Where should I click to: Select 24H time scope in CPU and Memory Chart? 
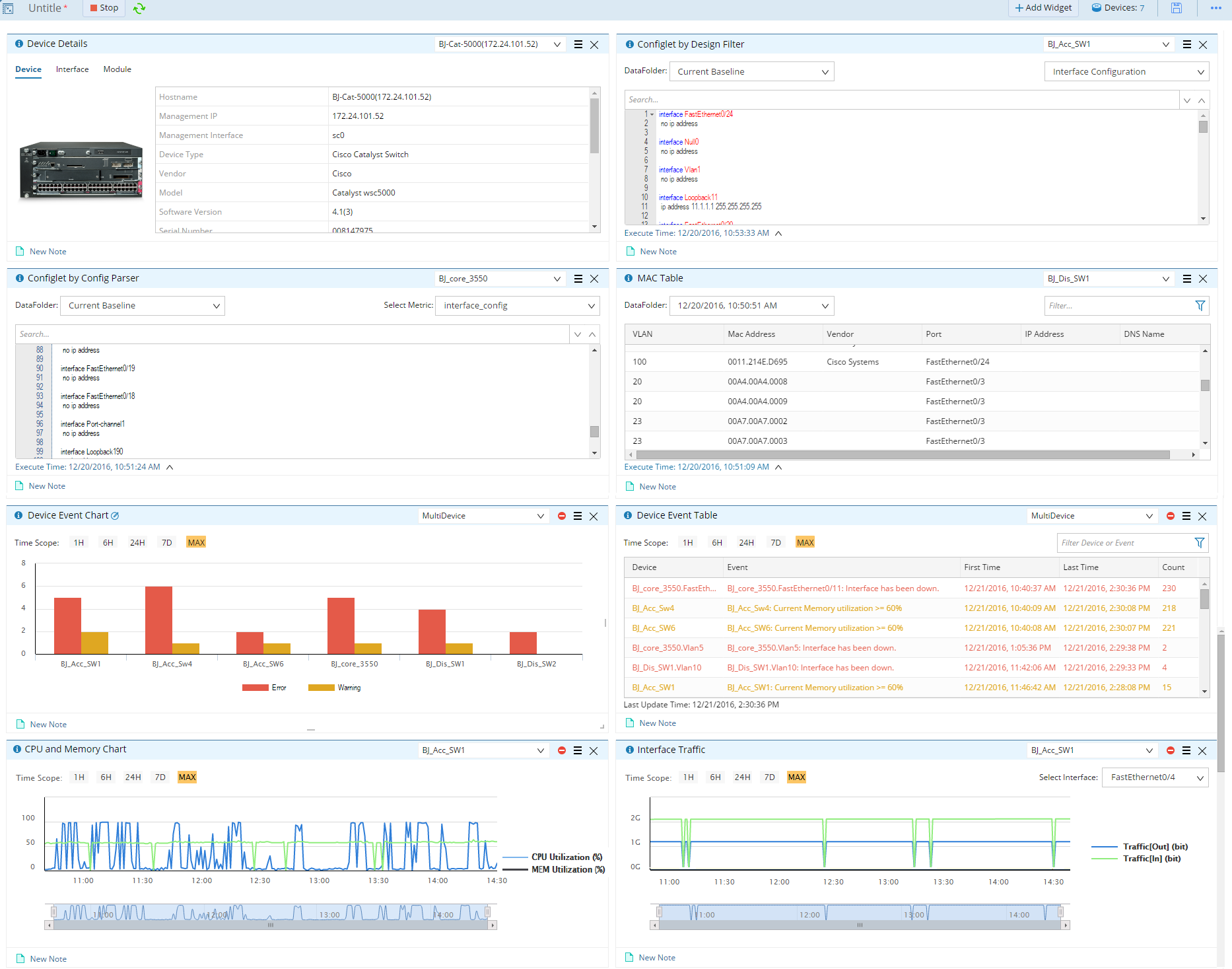[133, 777]
